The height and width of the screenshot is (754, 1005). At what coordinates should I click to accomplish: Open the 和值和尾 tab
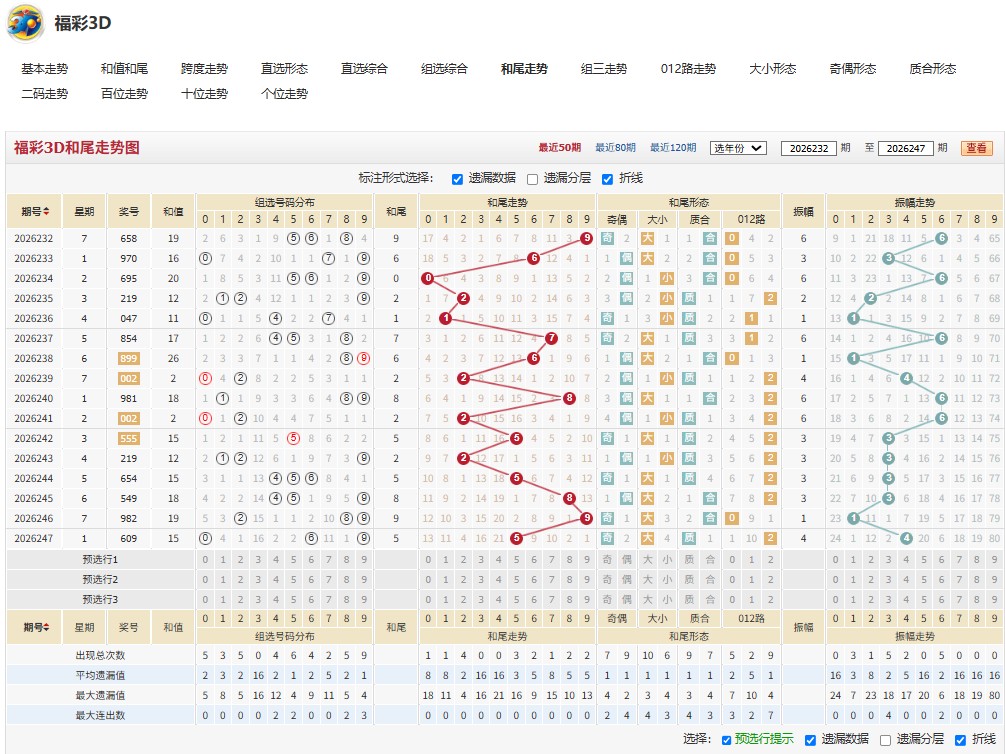(x=124, y=69)
